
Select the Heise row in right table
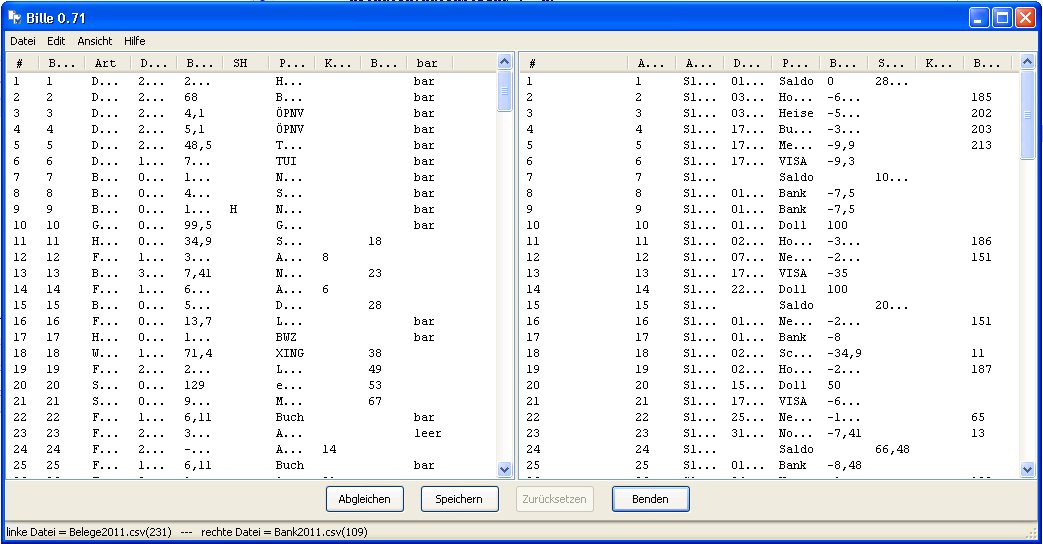coord(793,113)
